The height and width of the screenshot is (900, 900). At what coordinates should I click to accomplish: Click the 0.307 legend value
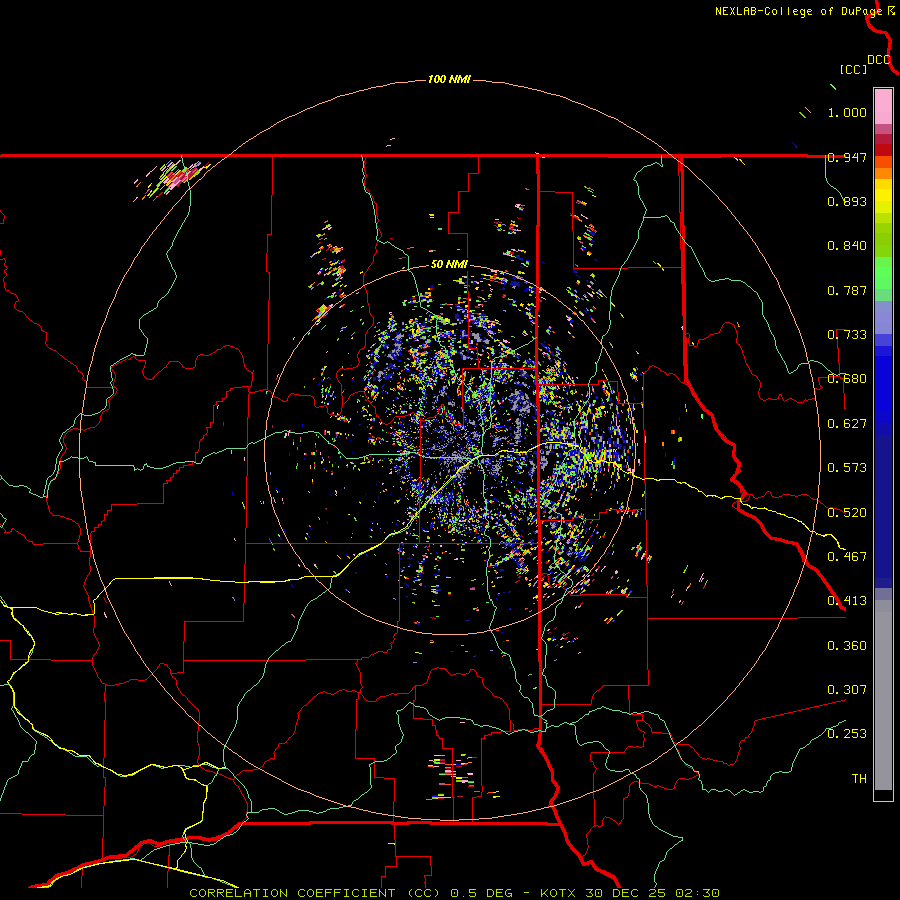pyautogui.click(x=847, y=689)
